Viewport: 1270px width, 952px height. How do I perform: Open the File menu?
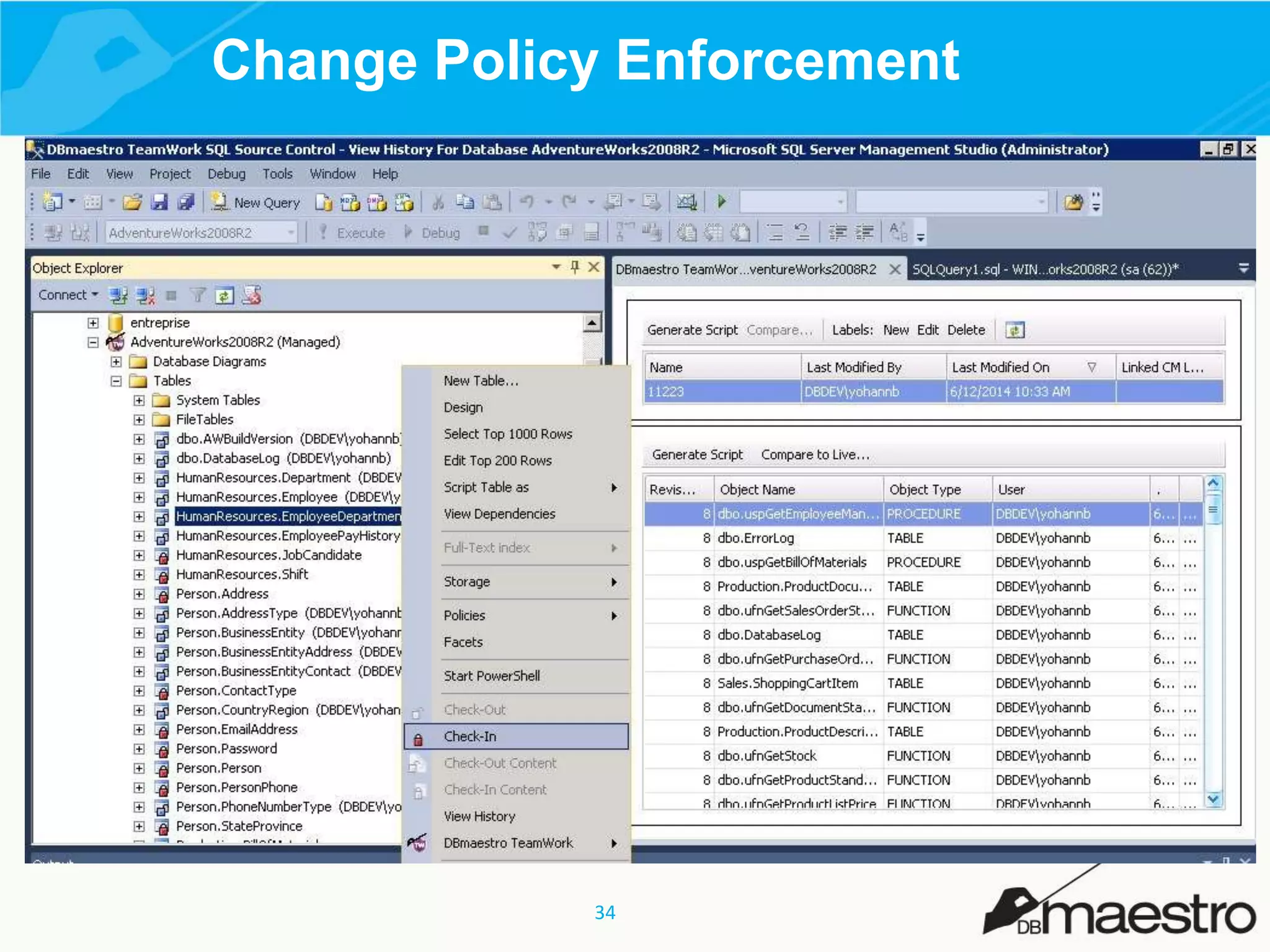coord(40,174)
